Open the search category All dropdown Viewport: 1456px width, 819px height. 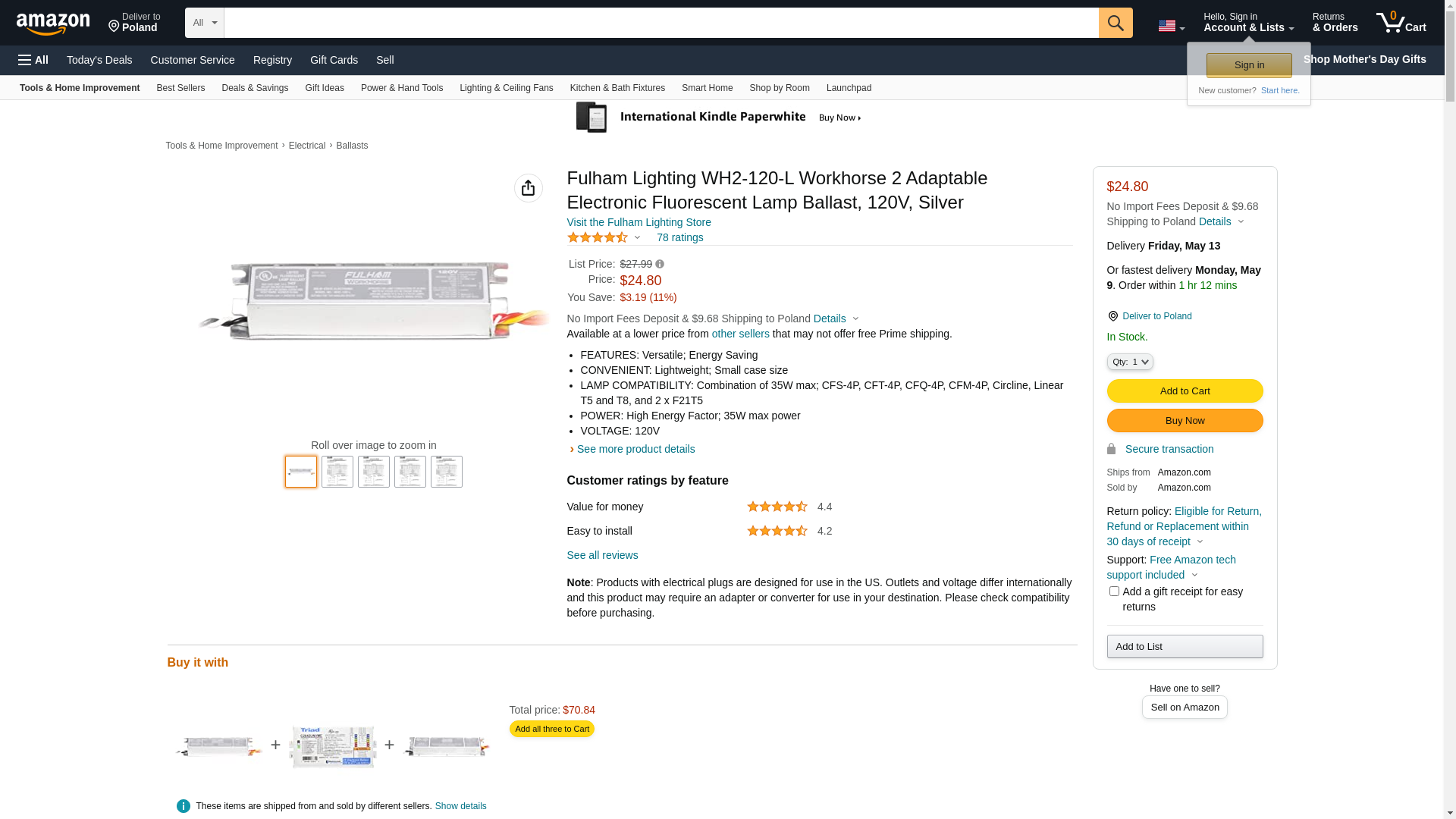click(204, 23)
